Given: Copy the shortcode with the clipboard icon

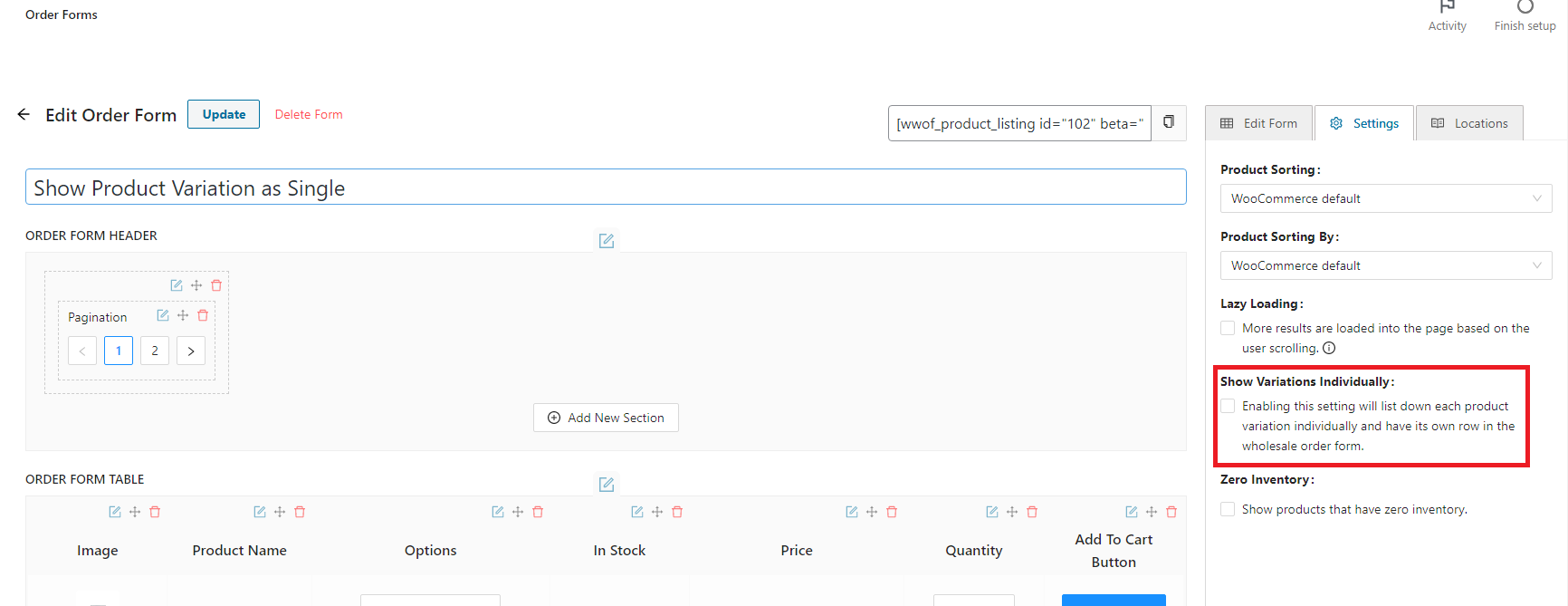Looking at the screenshot, I should [x=1169, y=122].
